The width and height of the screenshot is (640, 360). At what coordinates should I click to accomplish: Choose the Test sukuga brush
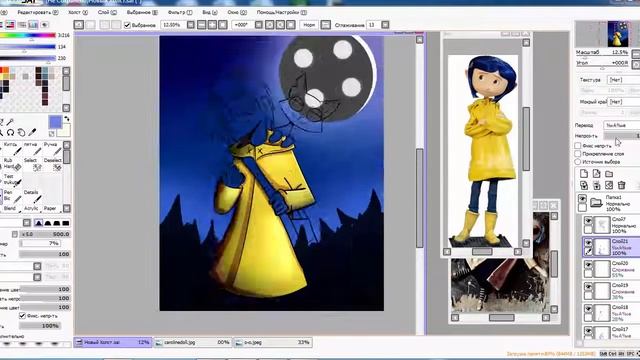[11, 180]
